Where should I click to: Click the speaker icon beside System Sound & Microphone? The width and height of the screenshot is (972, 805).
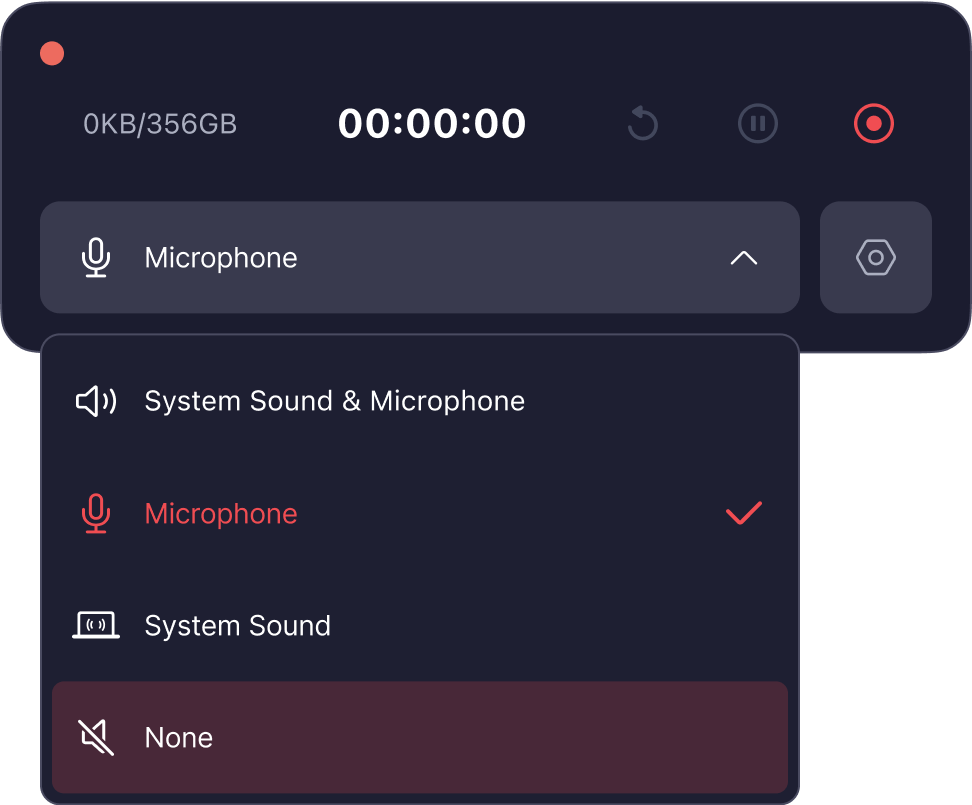[95, 400]
